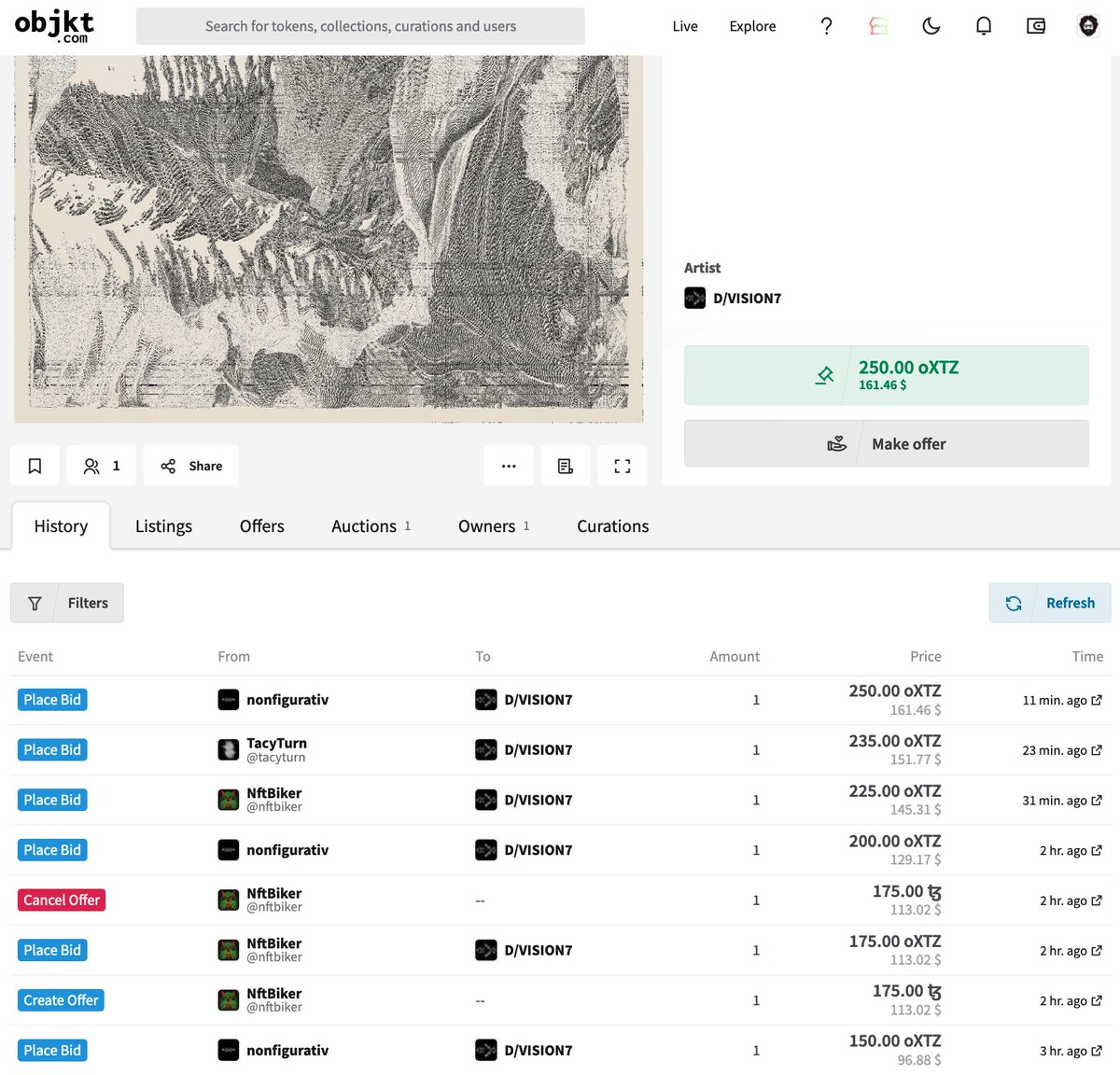
Task: Click TacyTurn avatar icon
Action: (229, 749)
